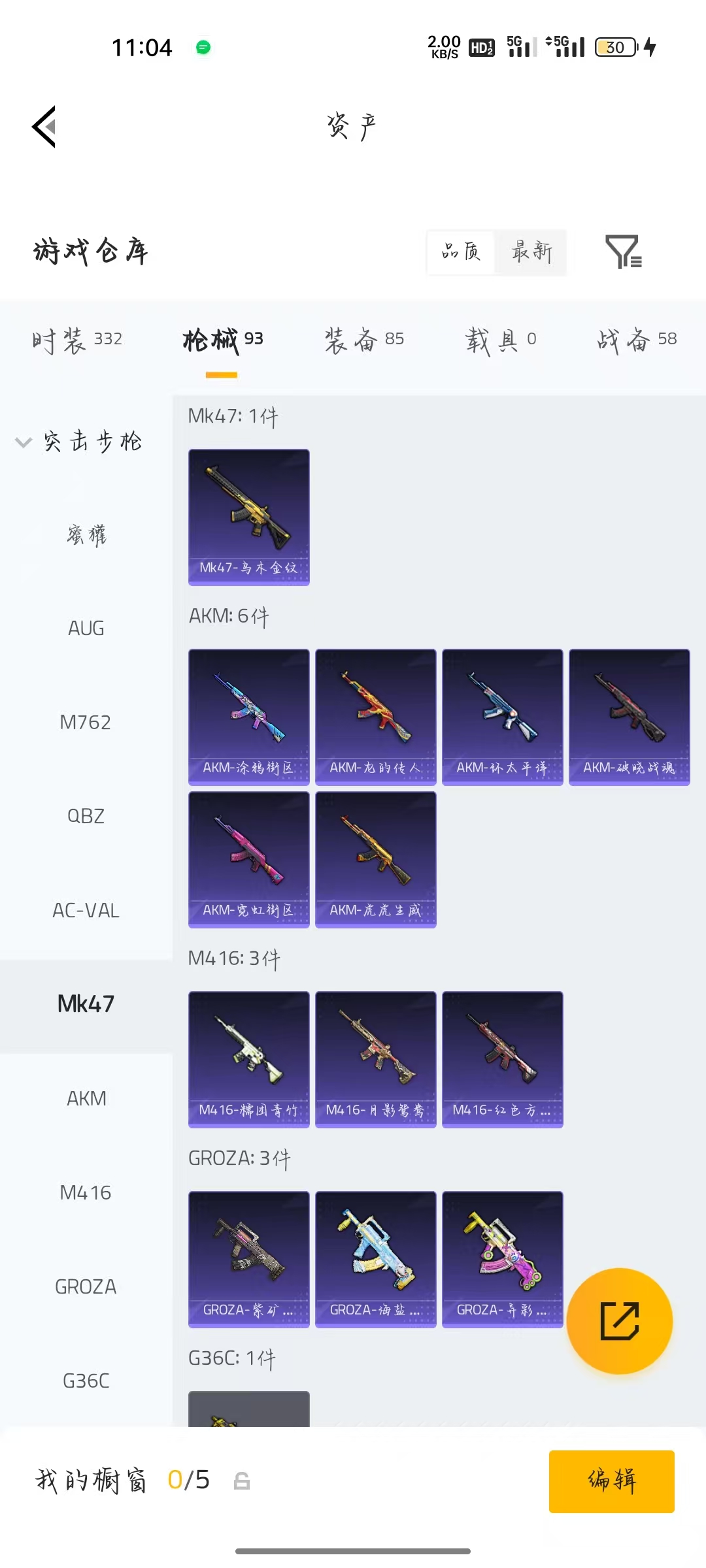Select the AKM-龙的传人 skin thumbnail
The width and height of the screenshot is (706, 1568).
[376, 717]
